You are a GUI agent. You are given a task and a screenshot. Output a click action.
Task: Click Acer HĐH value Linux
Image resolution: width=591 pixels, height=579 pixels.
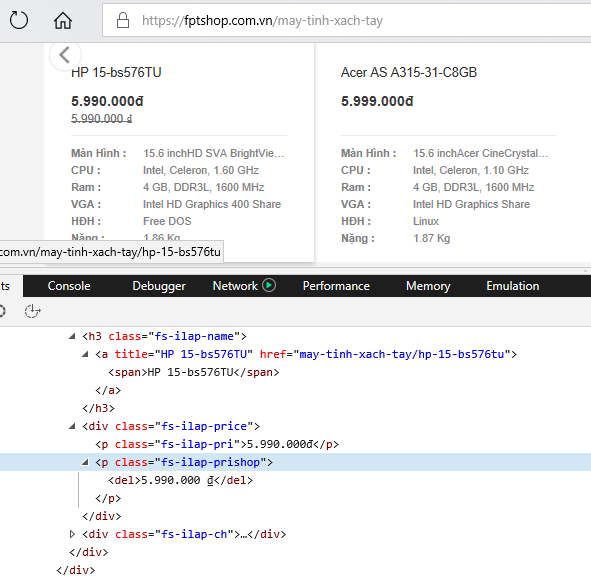[426, 221]
